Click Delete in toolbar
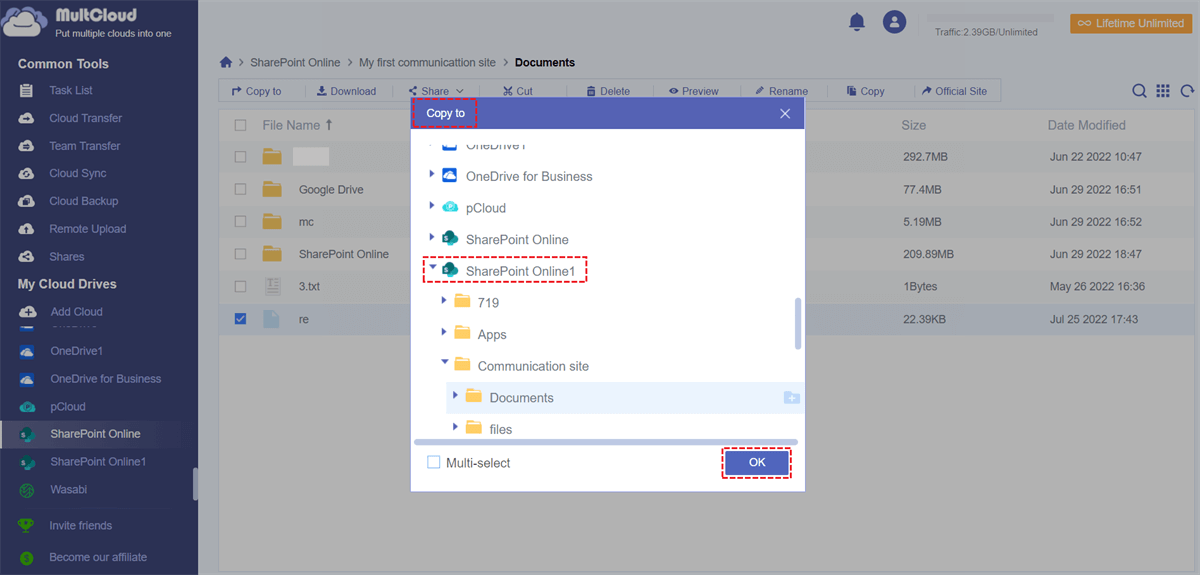 pyautogui.click(x=608, y=91)
